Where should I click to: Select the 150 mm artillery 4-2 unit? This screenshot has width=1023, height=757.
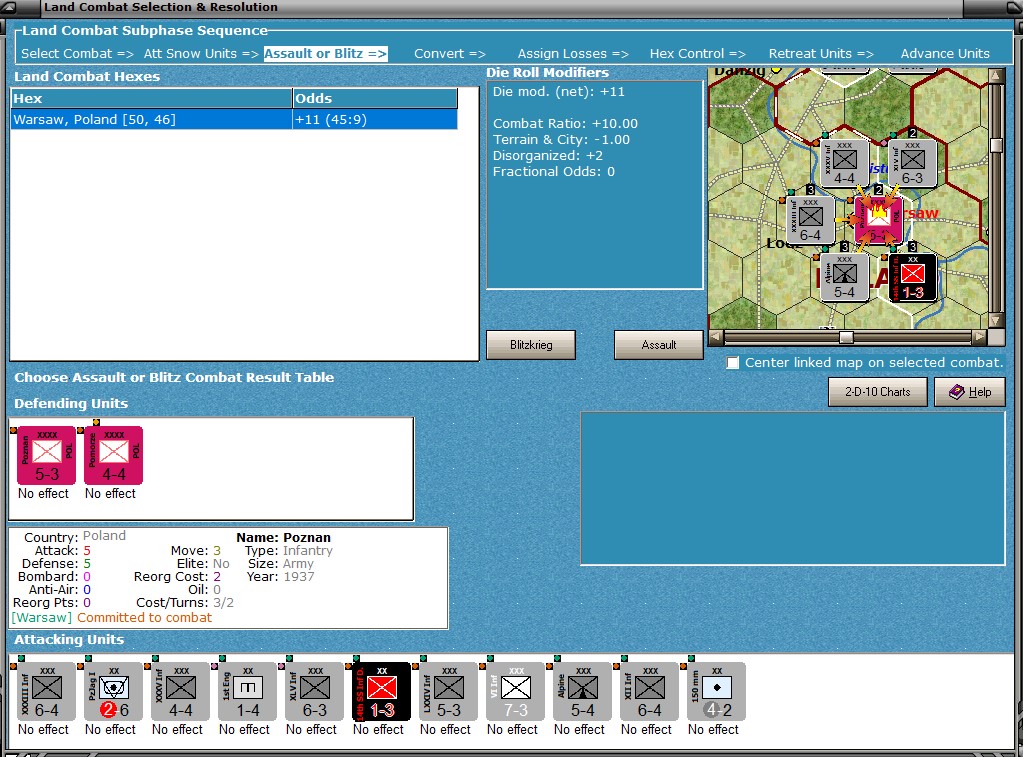(x=718, y=691)
